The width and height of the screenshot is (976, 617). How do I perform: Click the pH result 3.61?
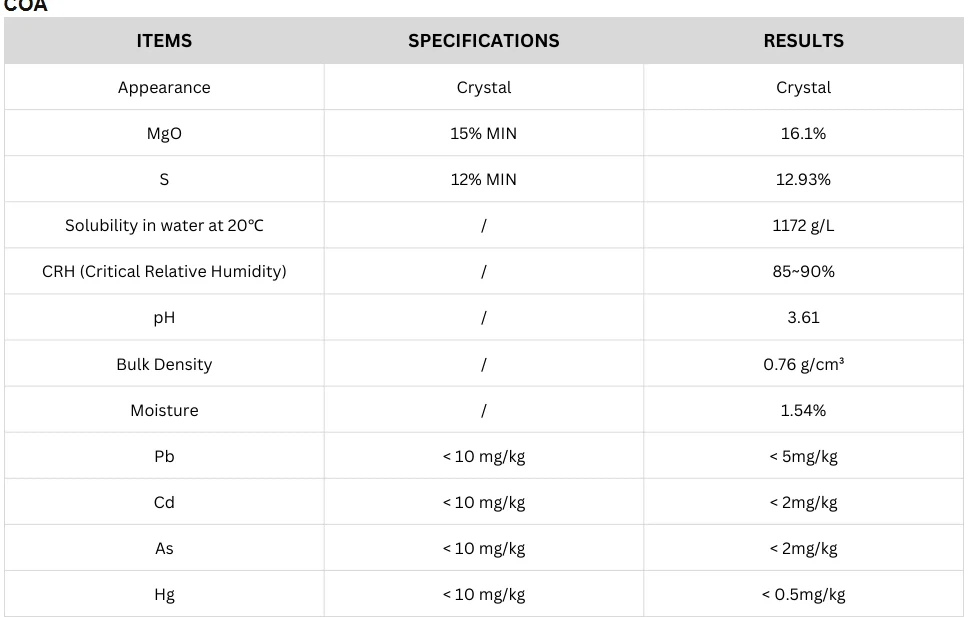(x=803, y=317)
